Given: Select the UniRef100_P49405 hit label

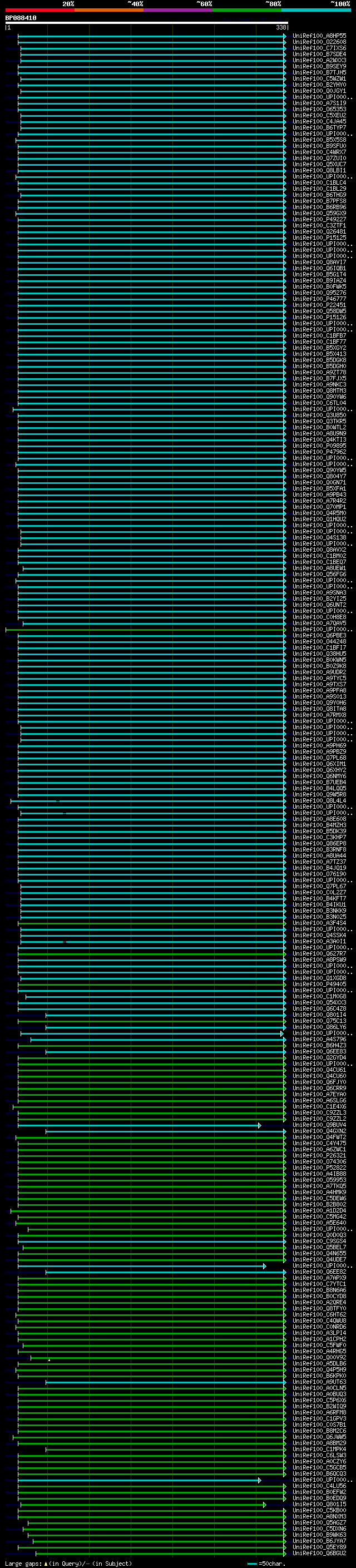Looking at the screenshot, I should pos(319,985).
